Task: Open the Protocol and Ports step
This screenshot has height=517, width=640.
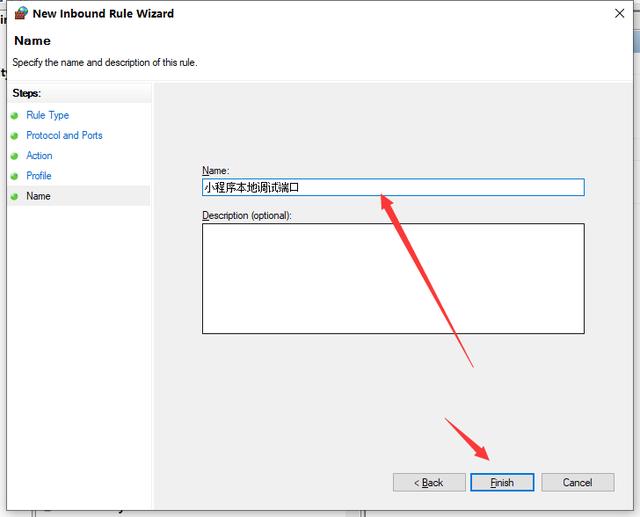Action: 64,135
